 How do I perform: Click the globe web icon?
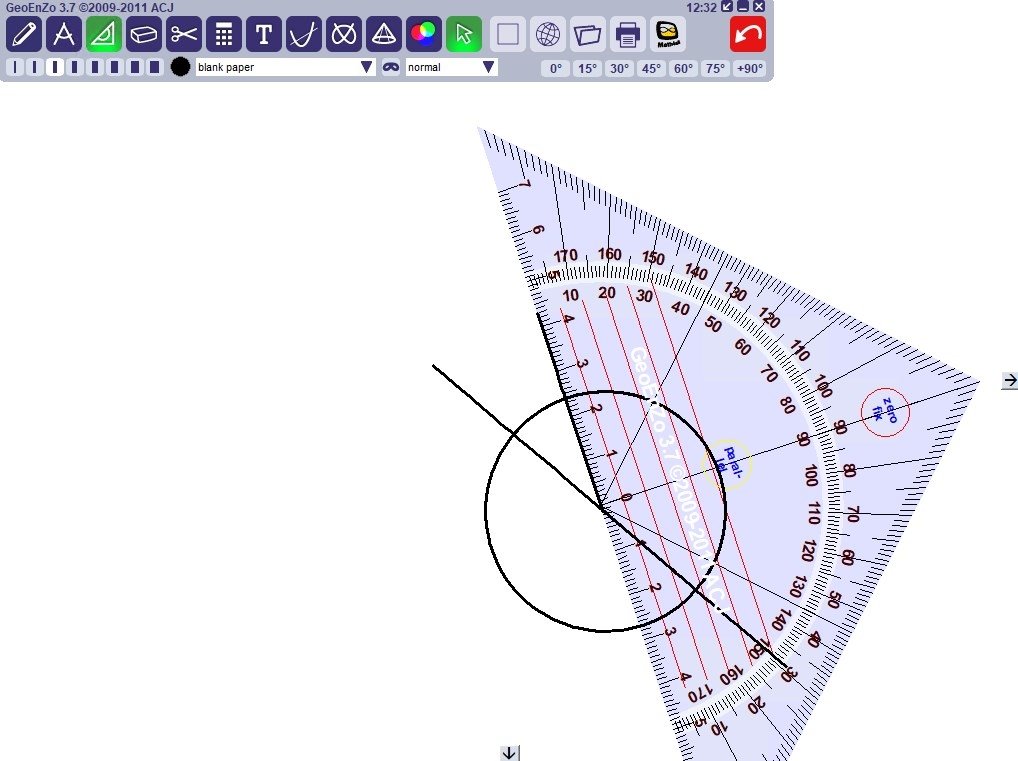coord(548,34)
